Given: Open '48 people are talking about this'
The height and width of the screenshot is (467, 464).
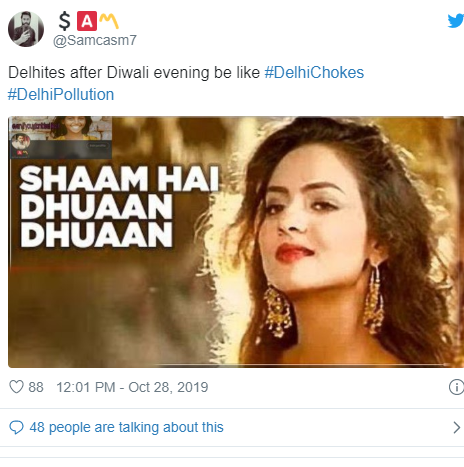Looking at the screenshot, I should click(x=126, y=427).
